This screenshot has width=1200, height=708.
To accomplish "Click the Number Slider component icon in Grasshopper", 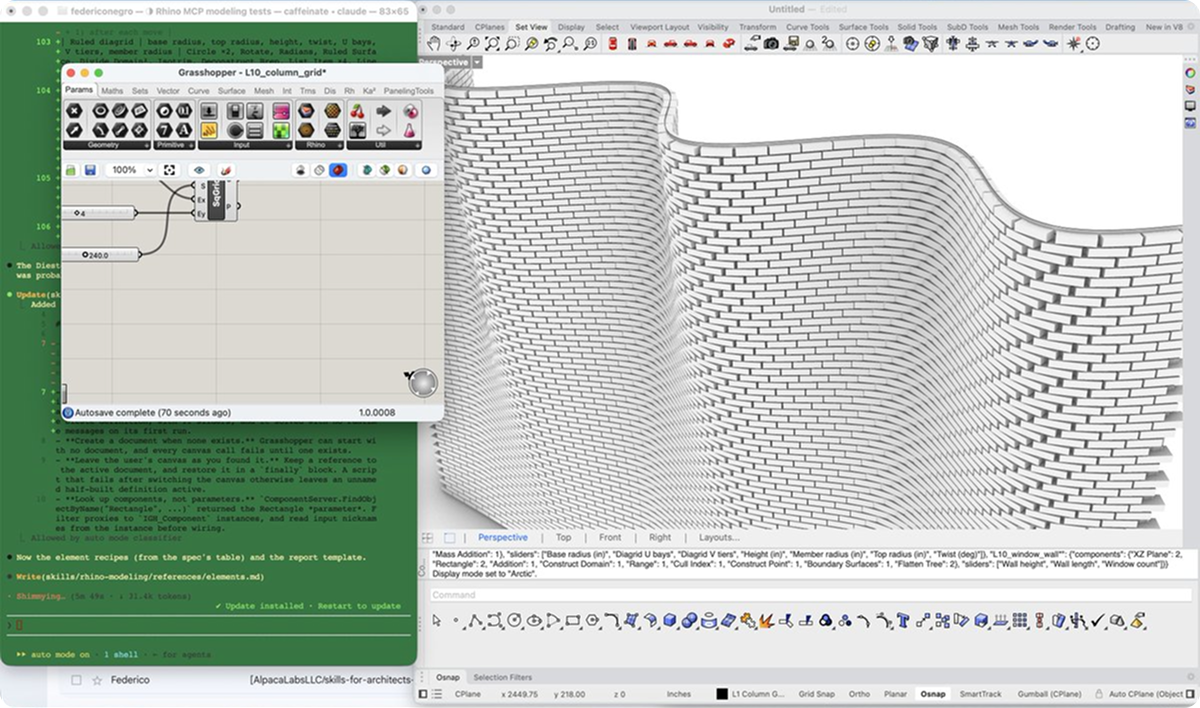I will click(209, 110).
